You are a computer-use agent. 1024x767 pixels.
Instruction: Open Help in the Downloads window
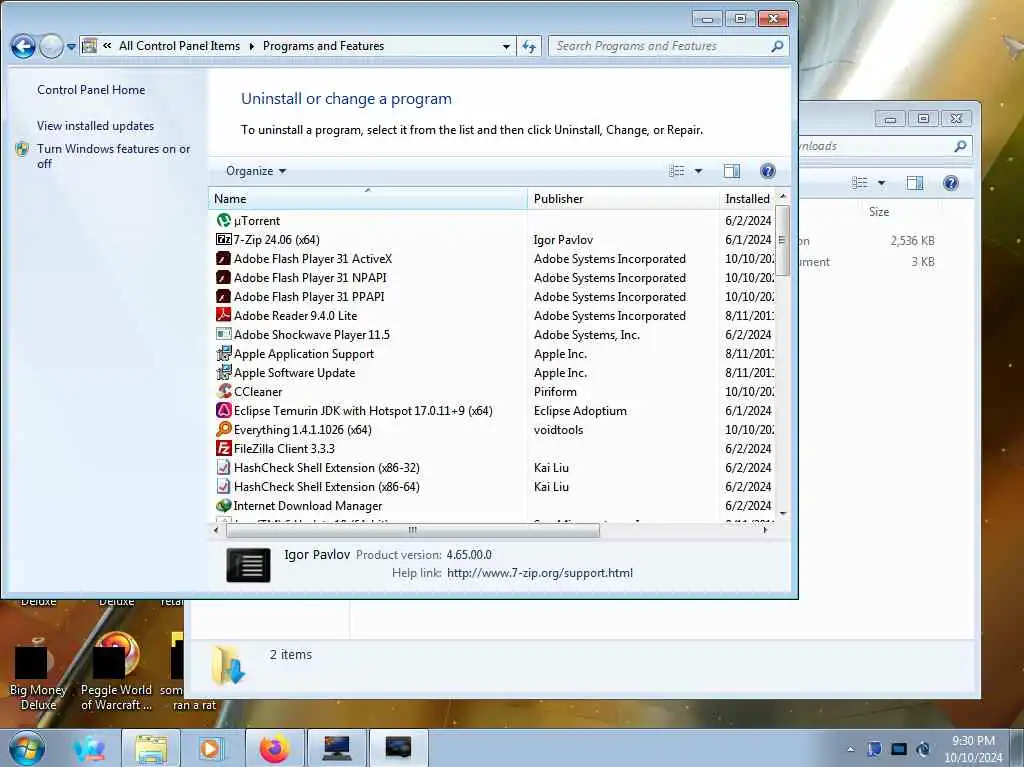(951, 183)
